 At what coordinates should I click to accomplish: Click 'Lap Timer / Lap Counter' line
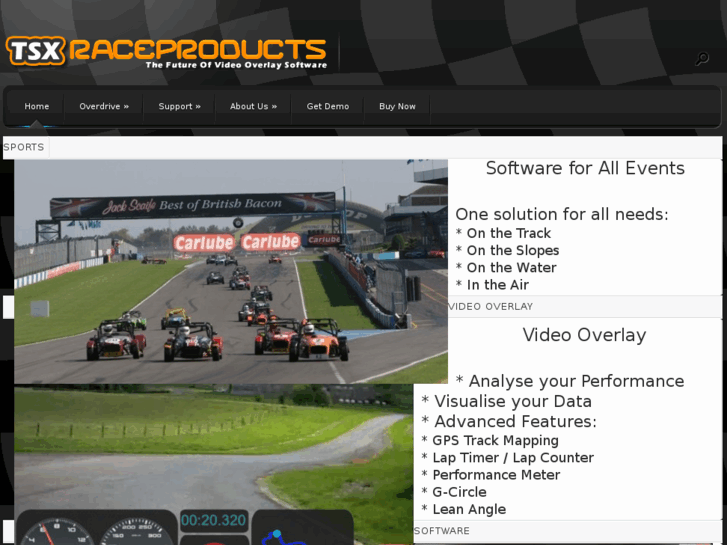pos(507,457)
